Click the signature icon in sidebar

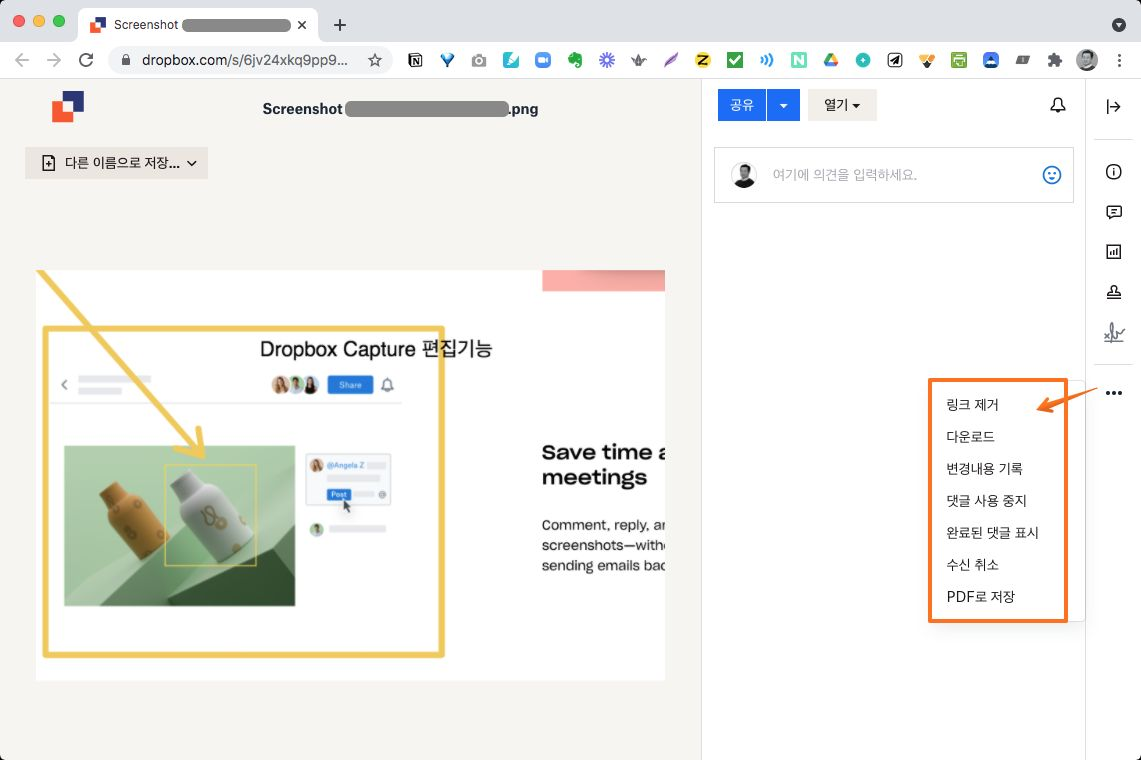coord(1113,333)
